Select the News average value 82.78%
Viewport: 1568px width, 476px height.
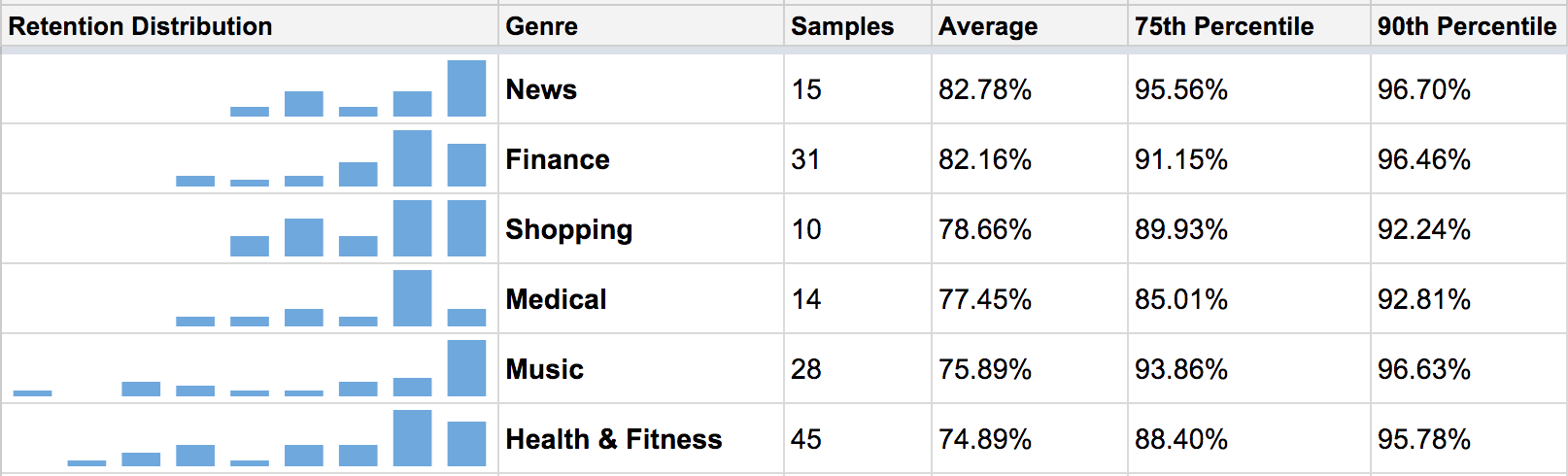tap(985, 89)
